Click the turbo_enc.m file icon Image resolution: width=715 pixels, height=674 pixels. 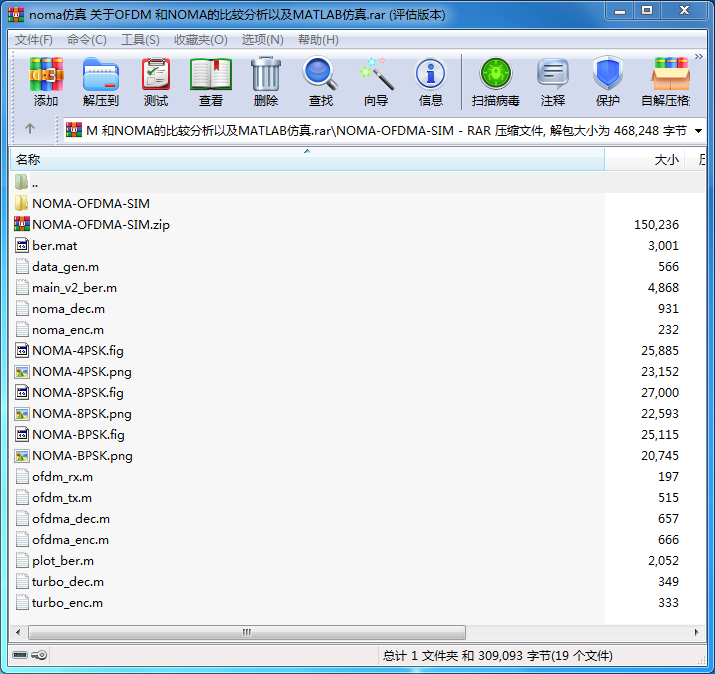22,602
